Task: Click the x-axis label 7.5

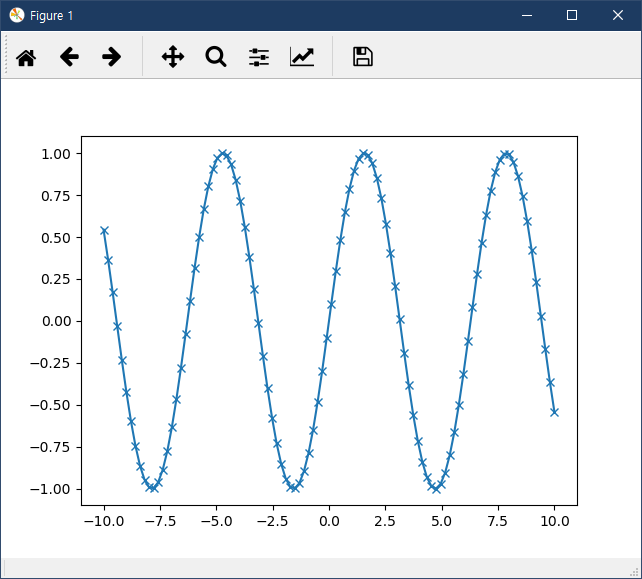Action: click(498, 521)
